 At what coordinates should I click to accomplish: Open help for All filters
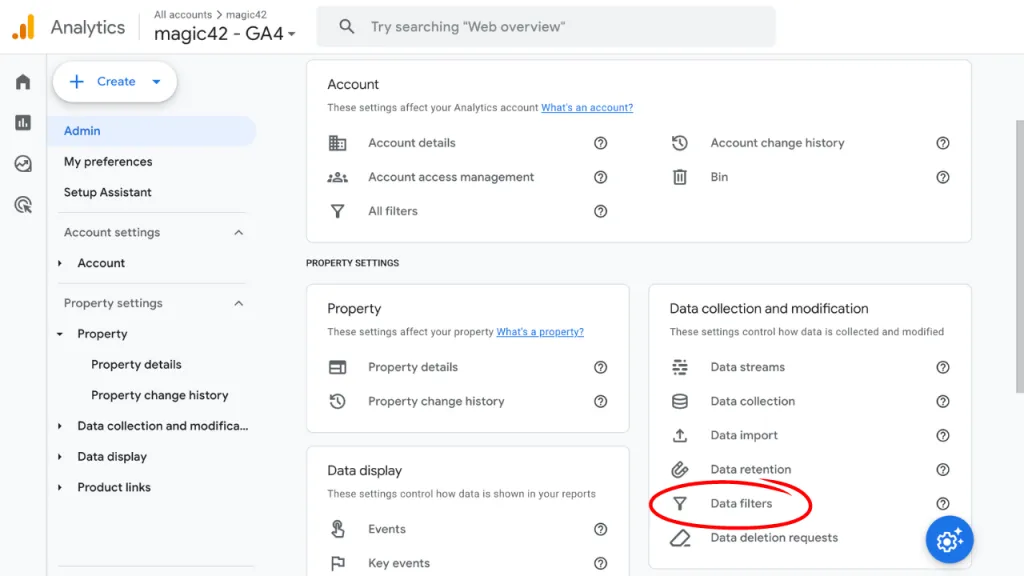600,211
